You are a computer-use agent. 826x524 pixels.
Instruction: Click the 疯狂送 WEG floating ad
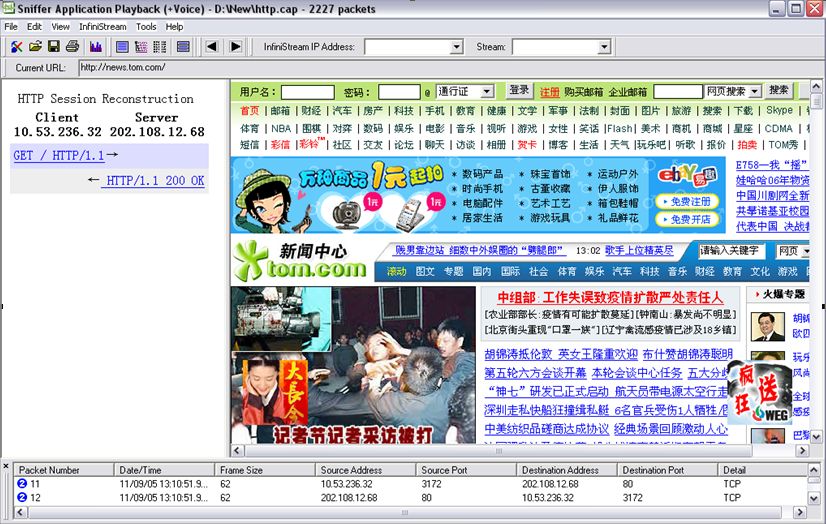760,393
